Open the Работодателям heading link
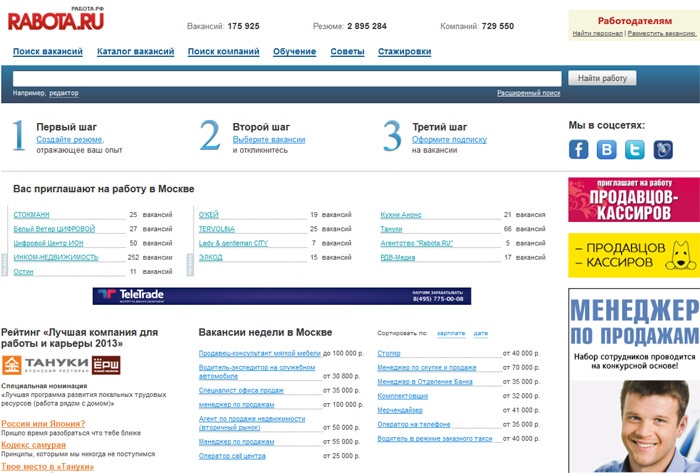The height and width of the screenshot is (473, 700). [x=634, y=21]
